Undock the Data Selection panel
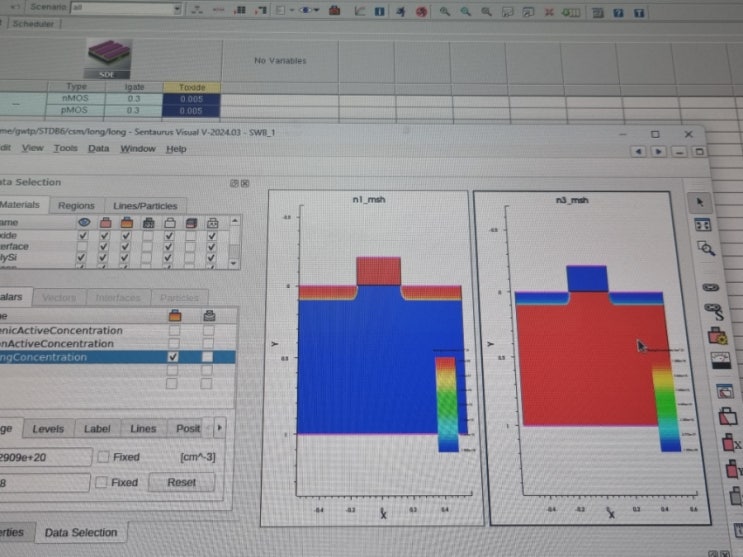The image size is (743, 557). (234, 183)
